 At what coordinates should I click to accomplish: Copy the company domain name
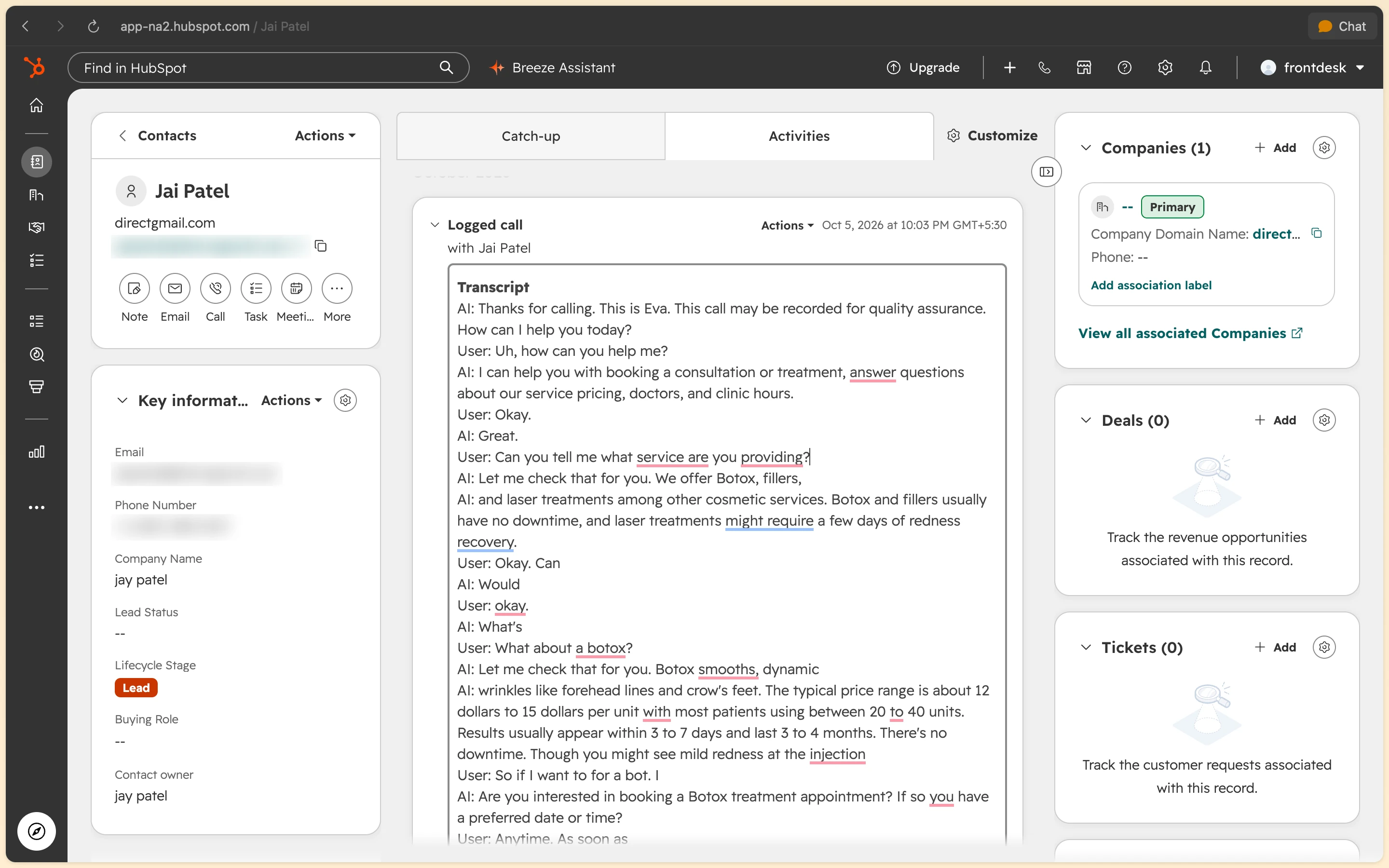pos(1317,233)
